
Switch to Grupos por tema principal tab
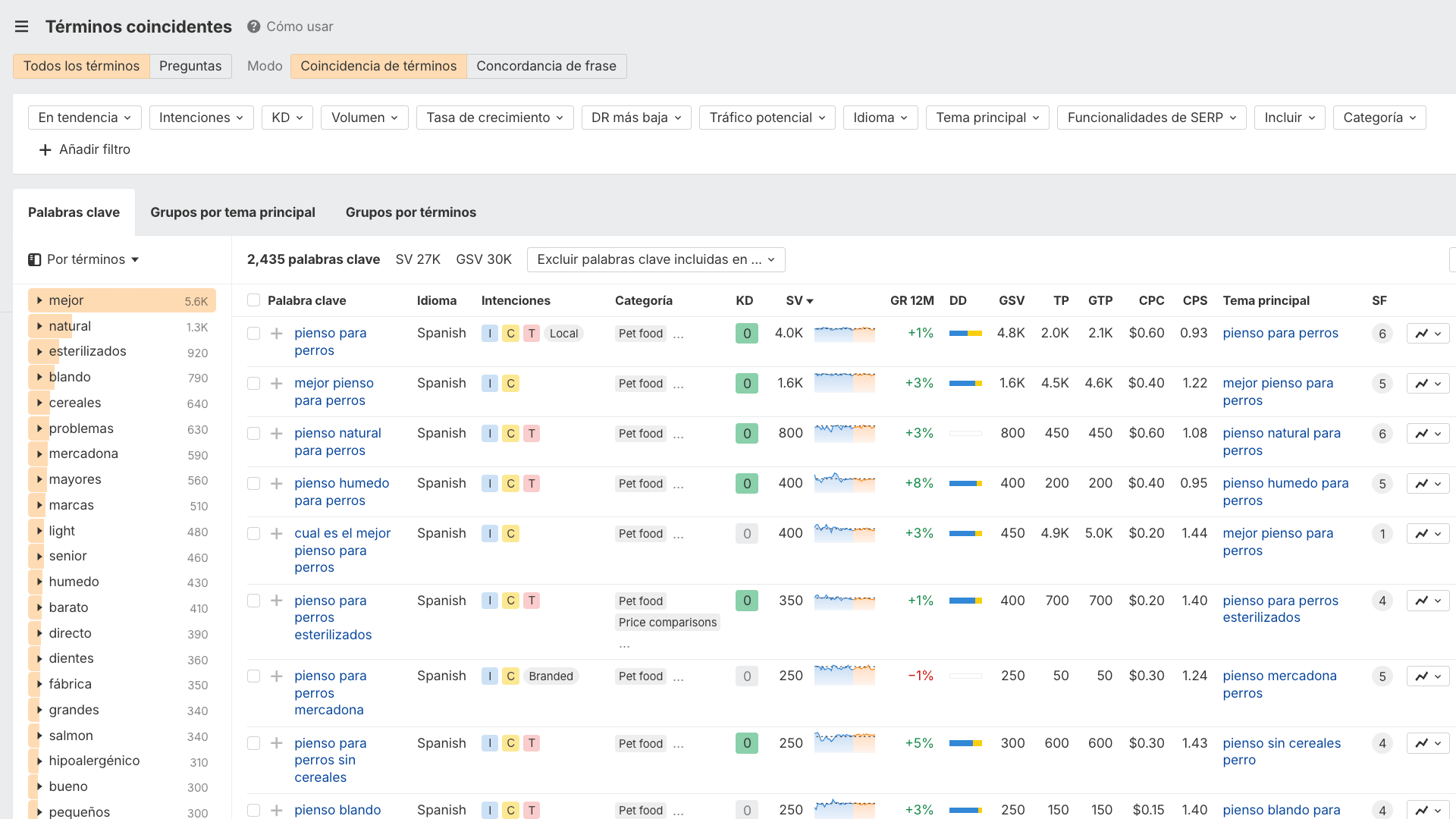[233, 212]
